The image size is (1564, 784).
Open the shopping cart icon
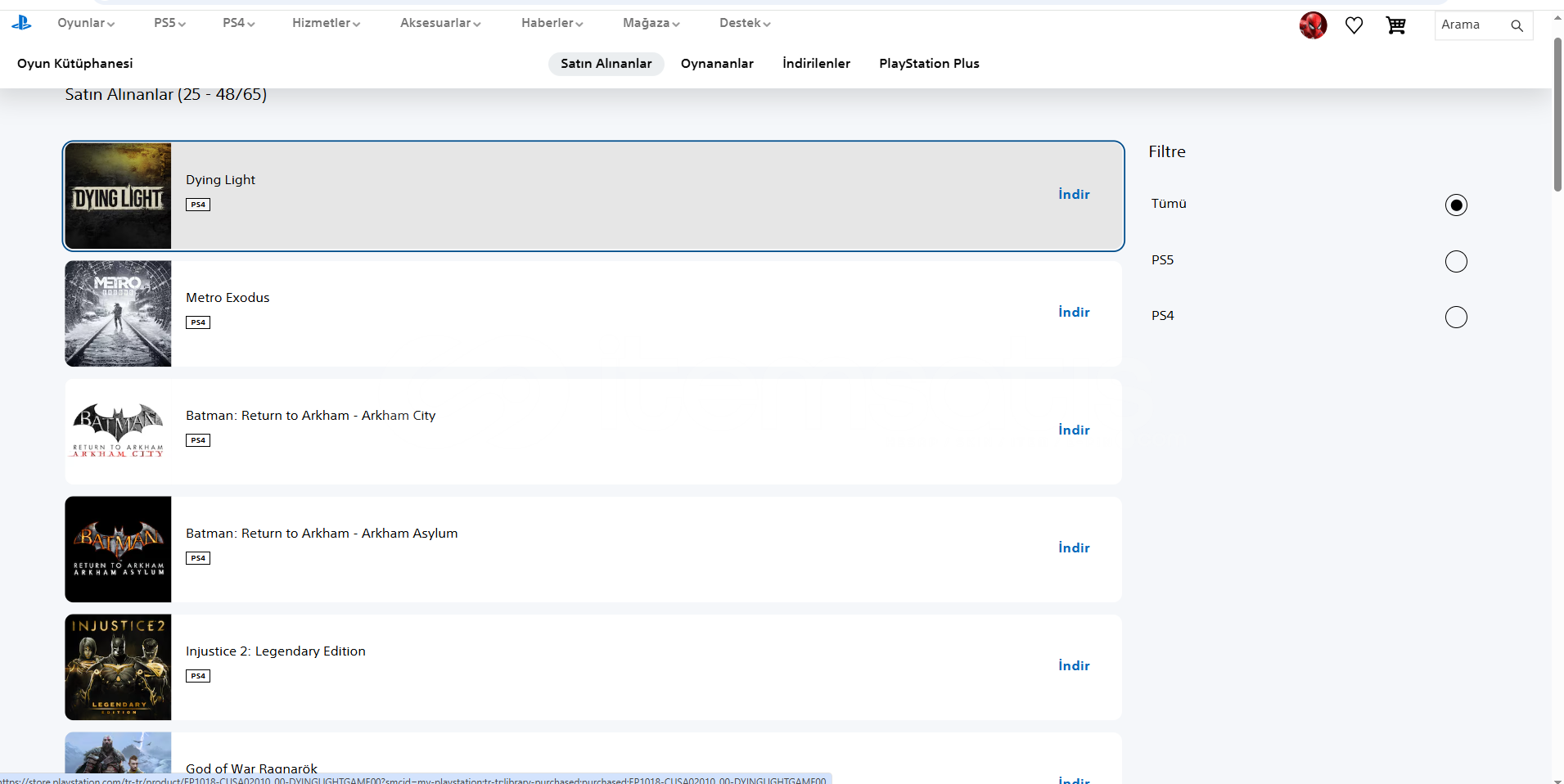pyautogui.click(x=1395, y=25)
